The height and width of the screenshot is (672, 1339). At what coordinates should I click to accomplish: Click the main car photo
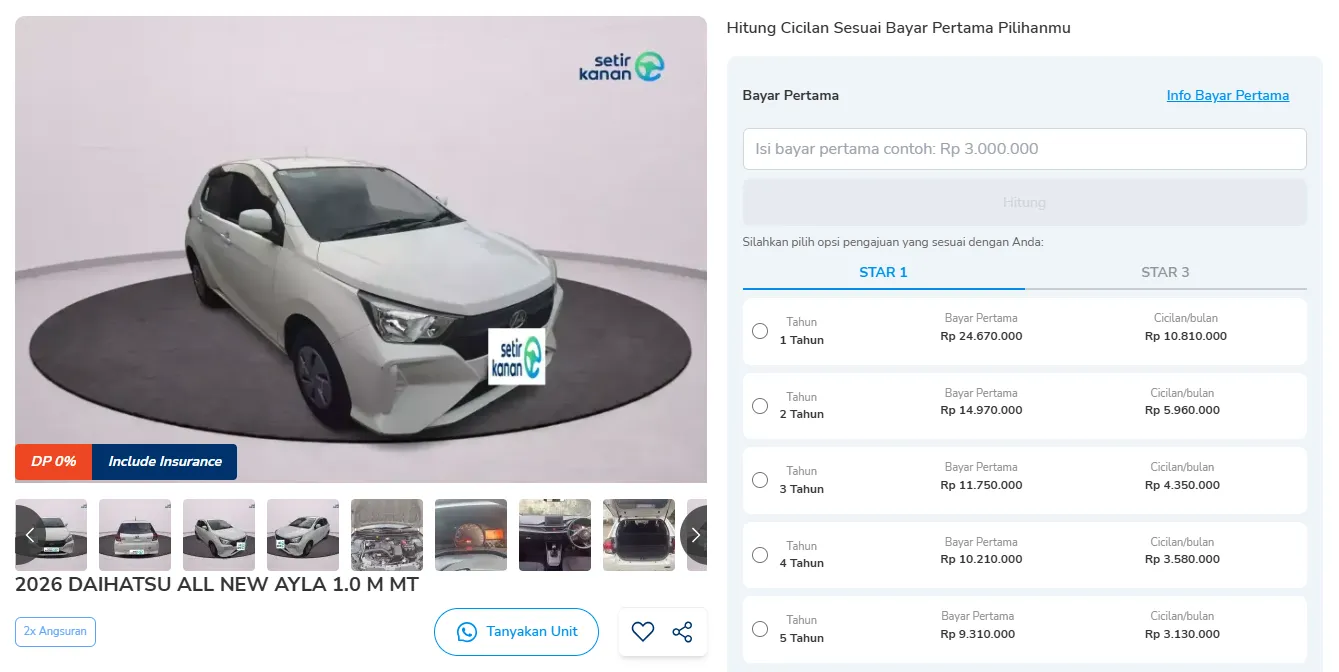[x=361, y=249]
